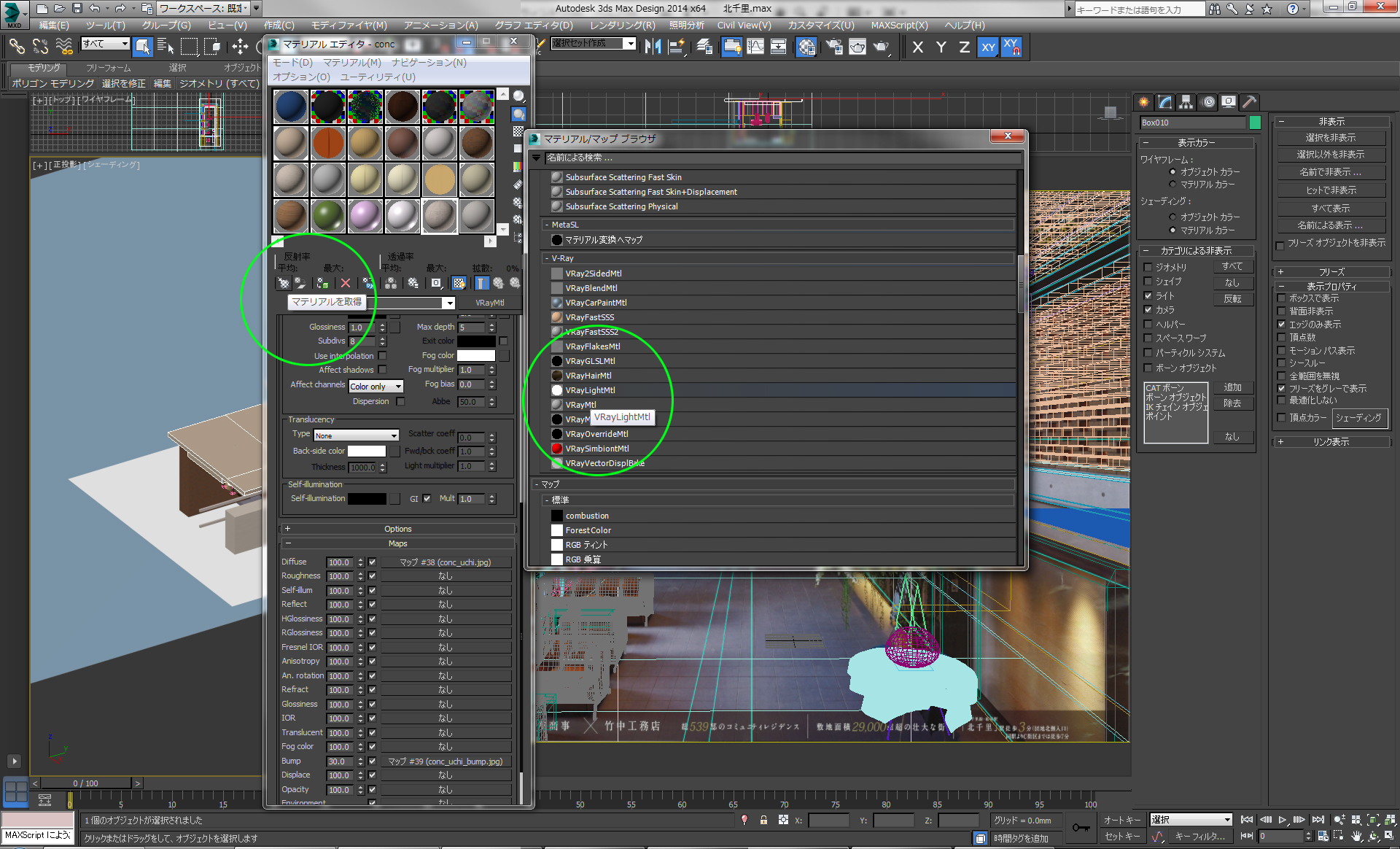The height and width of the screenshot is (849, 1400).
Task: Open Material Editor Utilities (ユーティリティ) menu
Action: (378, 77)
